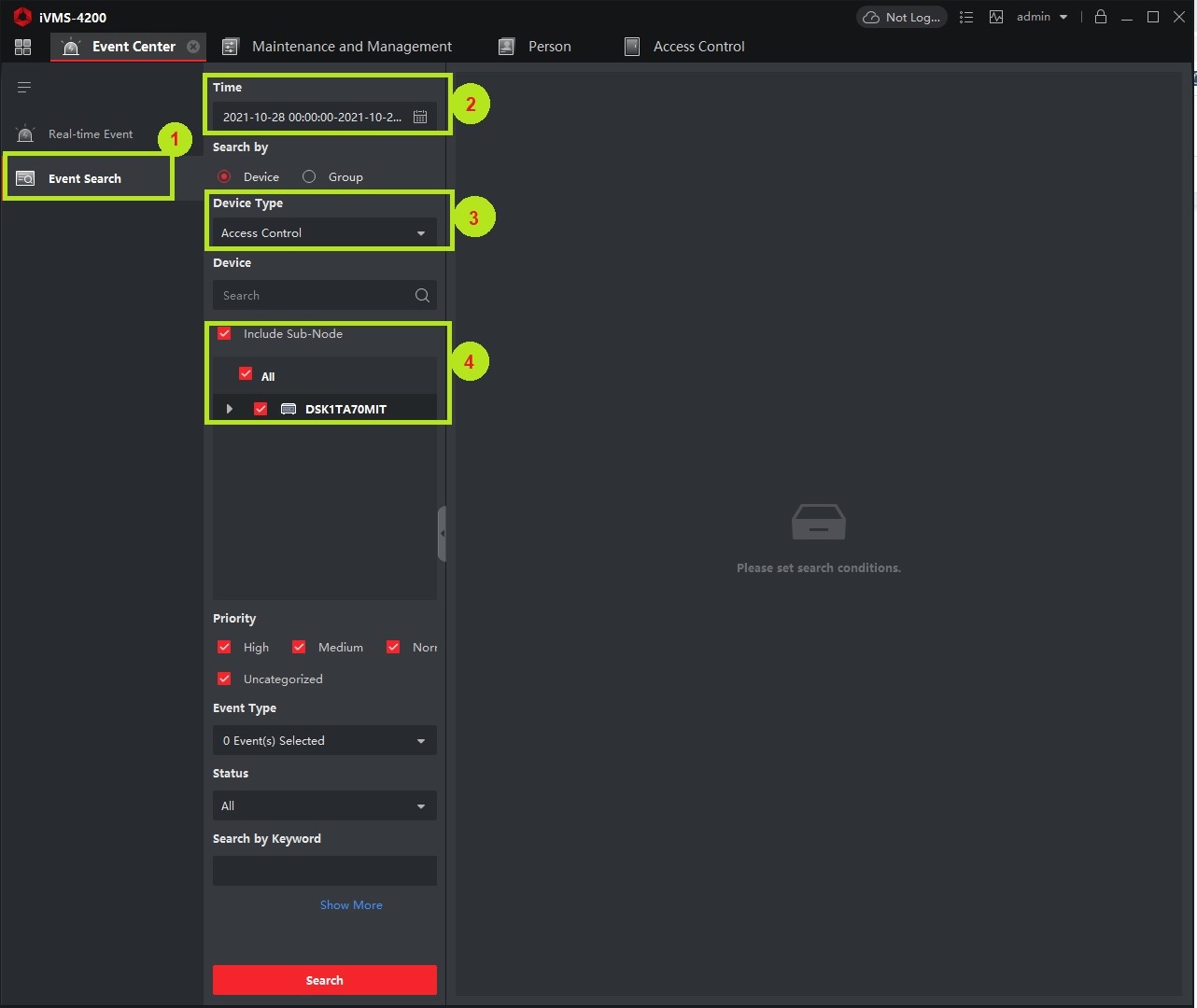The height and width of the screenshot is (1008, 1197).
Task: Toggle the Uncategorized priority checkbox
Action: pyautogui.click(x=224, y=679)
